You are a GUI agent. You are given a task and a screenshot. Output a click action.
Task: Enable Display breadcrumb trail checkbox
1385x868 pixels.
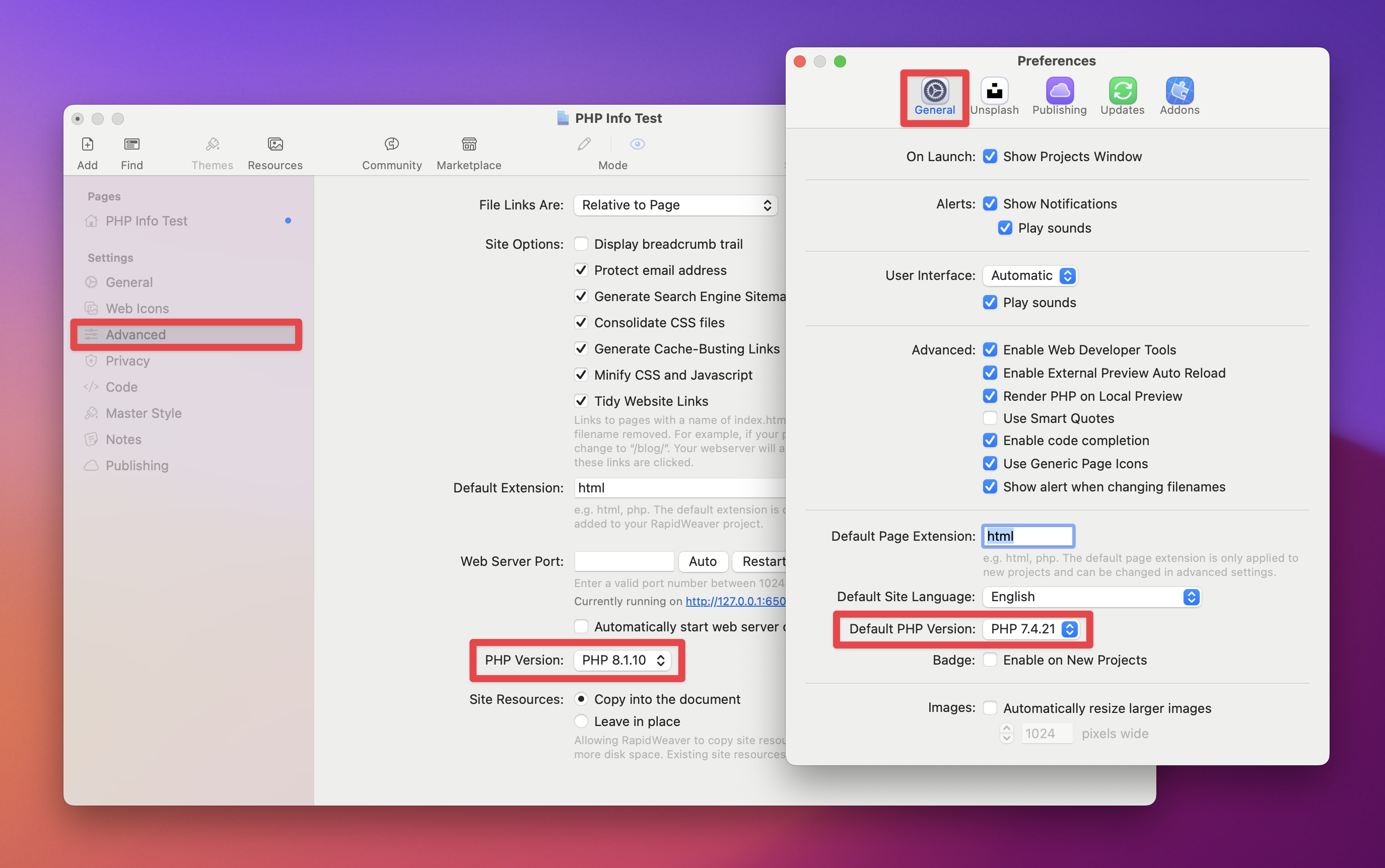pyautogui.click(x=581, y=244)
